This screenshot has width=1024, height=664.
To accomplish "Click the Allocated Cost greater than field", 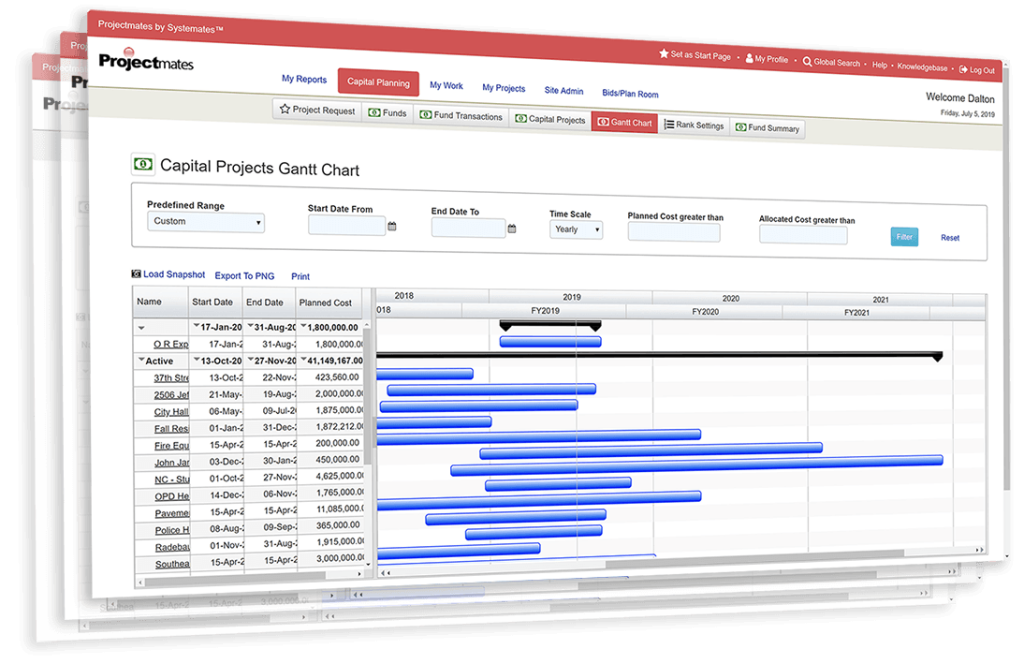I will (803, 234).
